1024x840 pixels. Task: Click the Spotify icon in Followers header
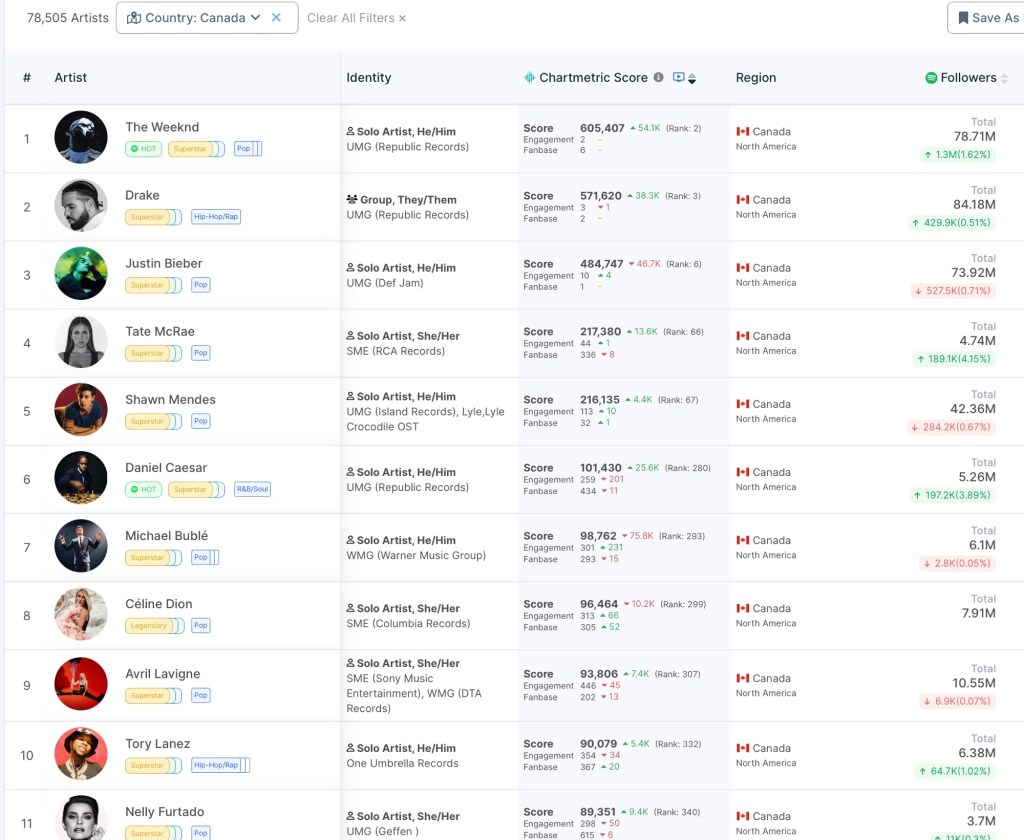[931, 78]
